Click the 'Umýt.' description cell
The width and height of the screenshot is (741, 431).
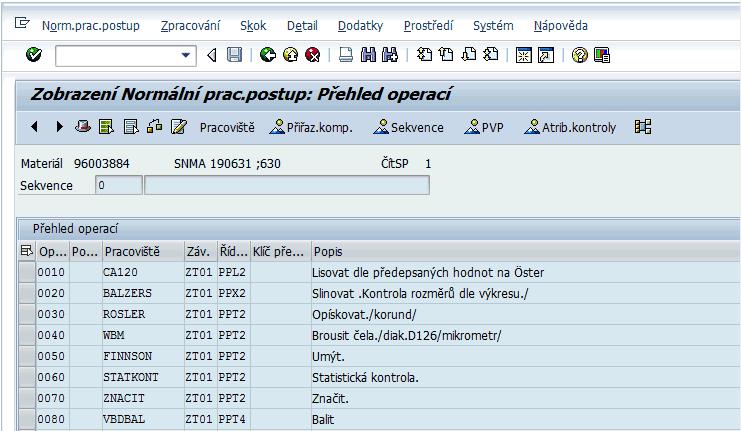[525, 356]
